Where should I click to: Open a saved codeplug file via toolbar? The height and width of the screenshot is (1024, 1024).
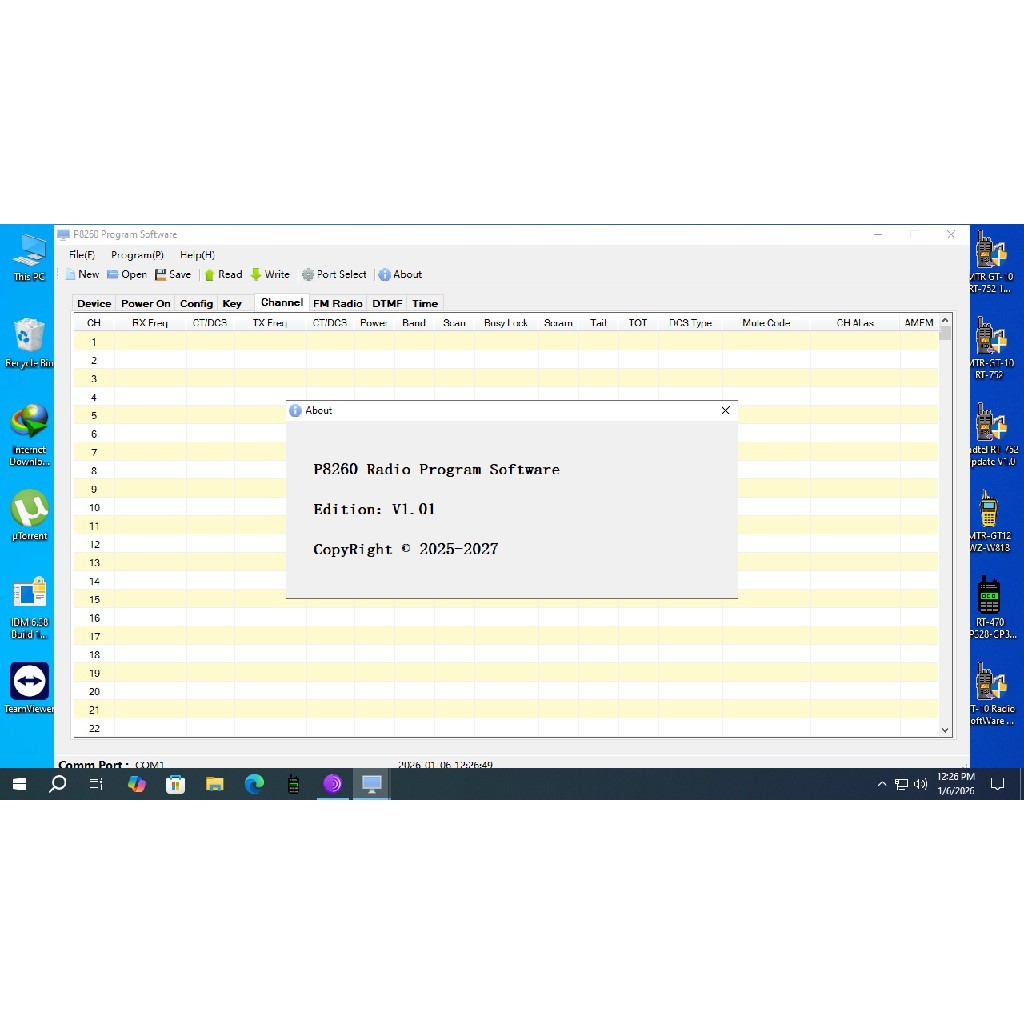click(x=126, y=274)
